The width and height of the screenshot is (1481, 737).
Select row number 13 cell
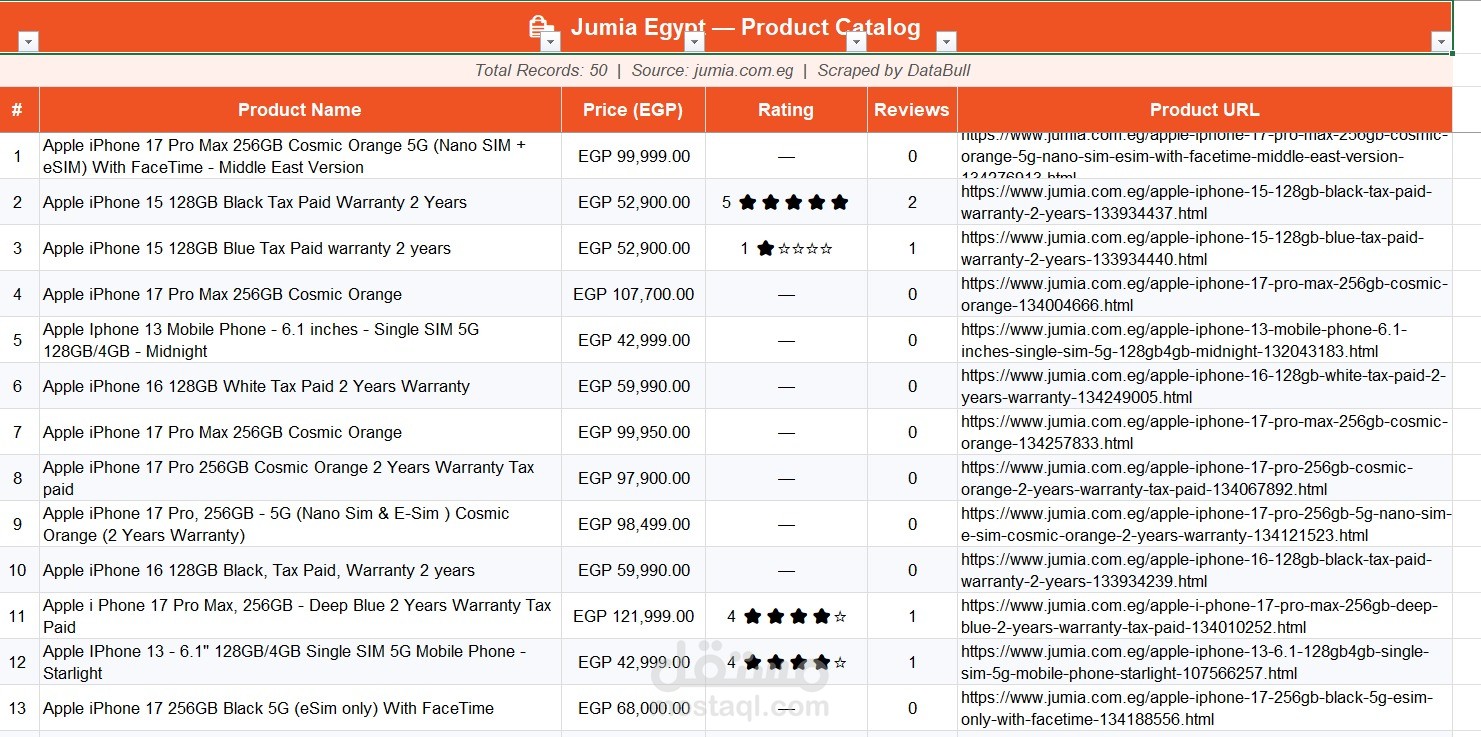pyautogui.click(x=19, y=708)
